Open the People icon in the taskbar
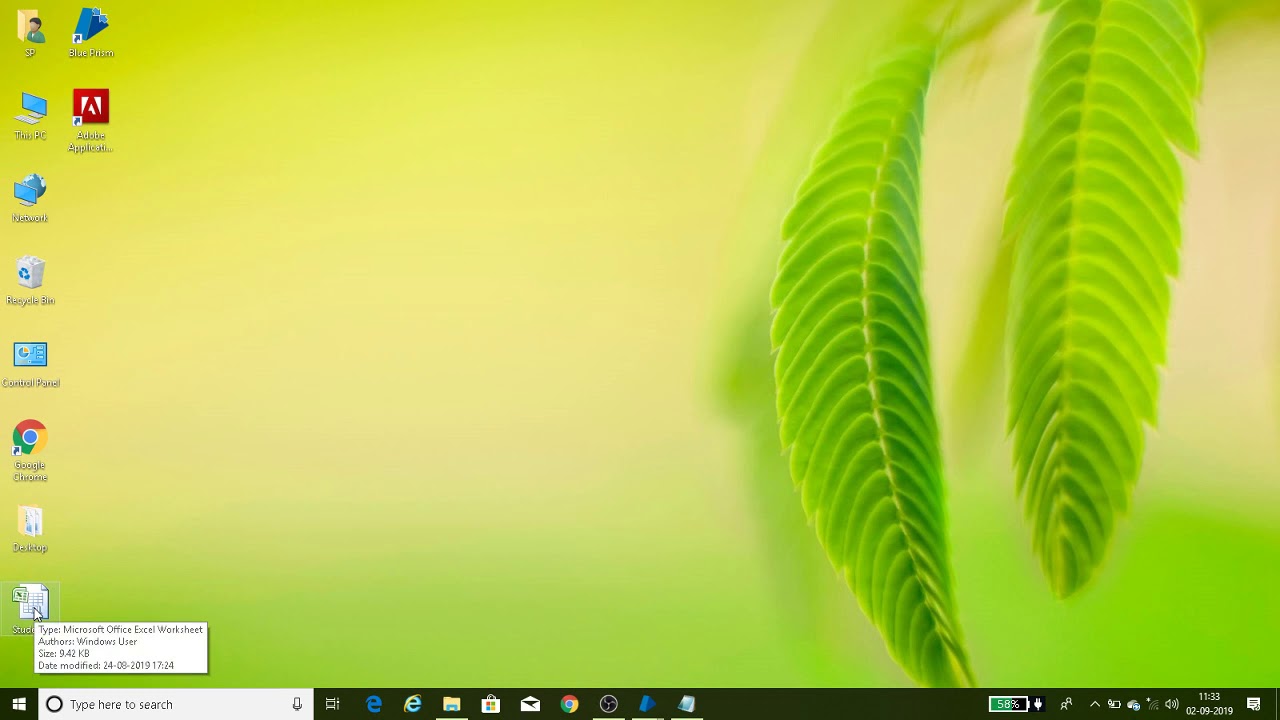1280x720 pixels. pyautogui.click(x=1066, y=704)
